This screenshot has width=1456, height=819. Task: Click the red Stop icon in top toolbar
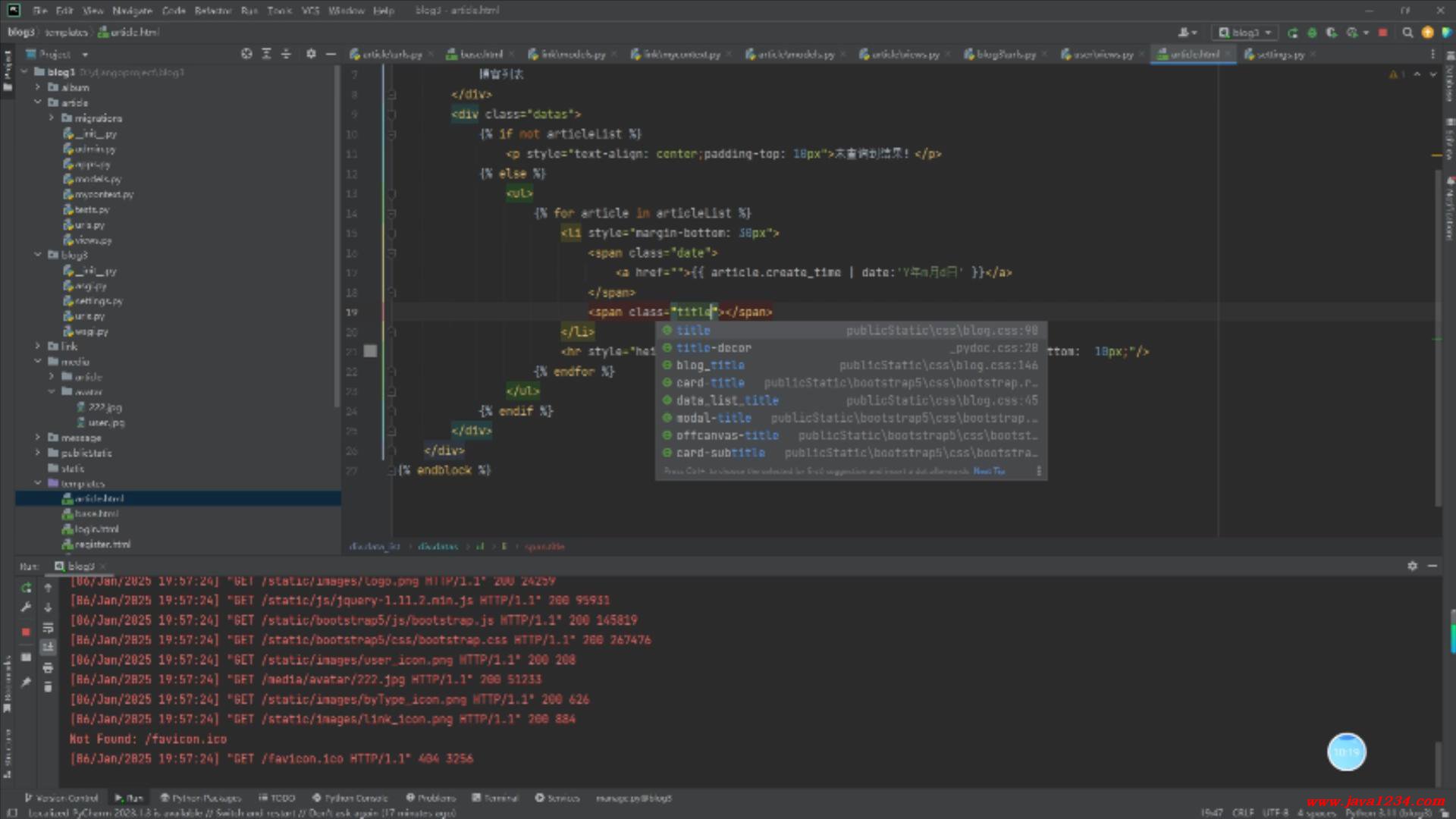tap(1382, 33)
